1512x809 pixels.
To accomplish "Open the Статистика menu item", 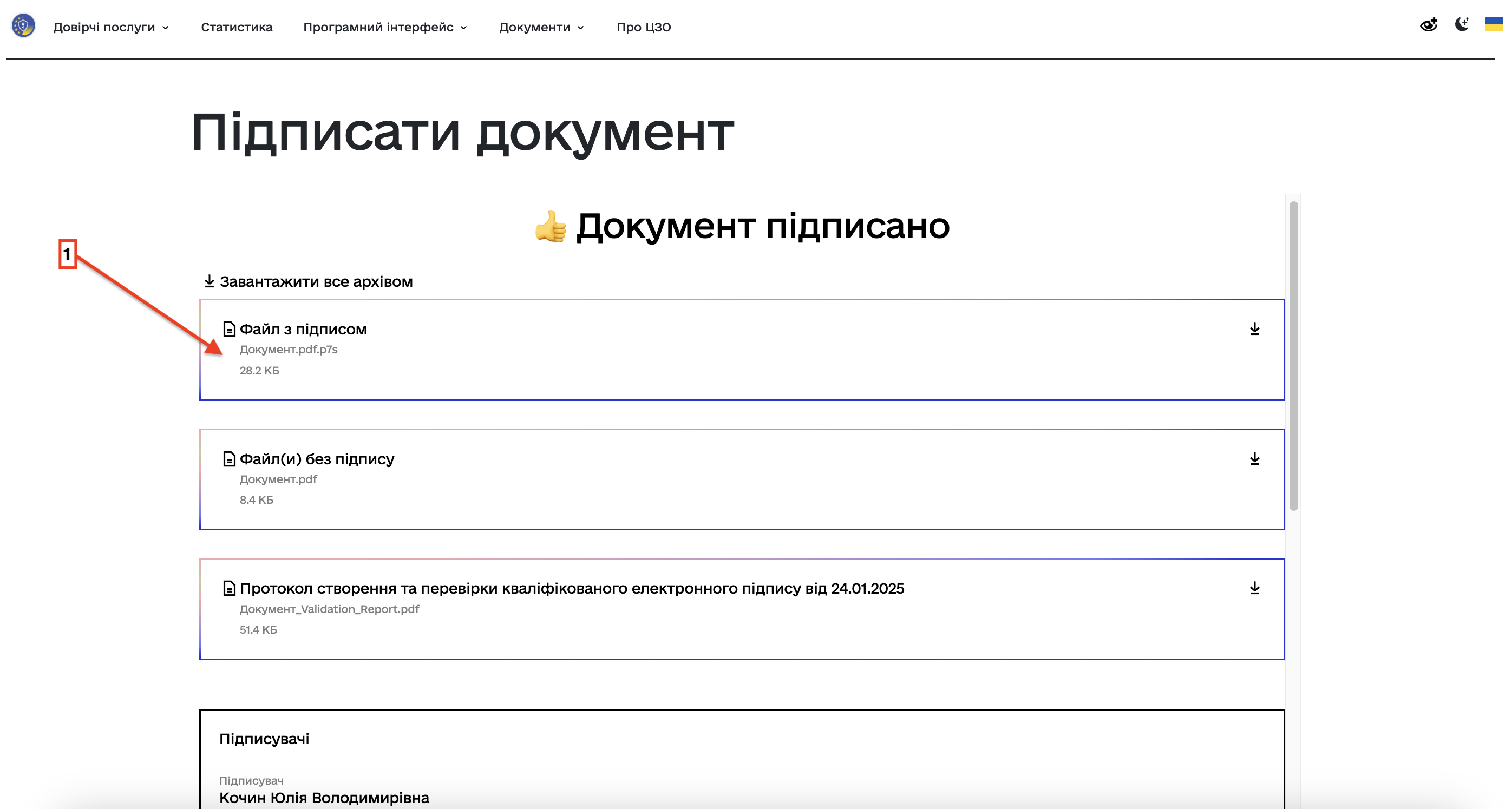I will point(237,27).
